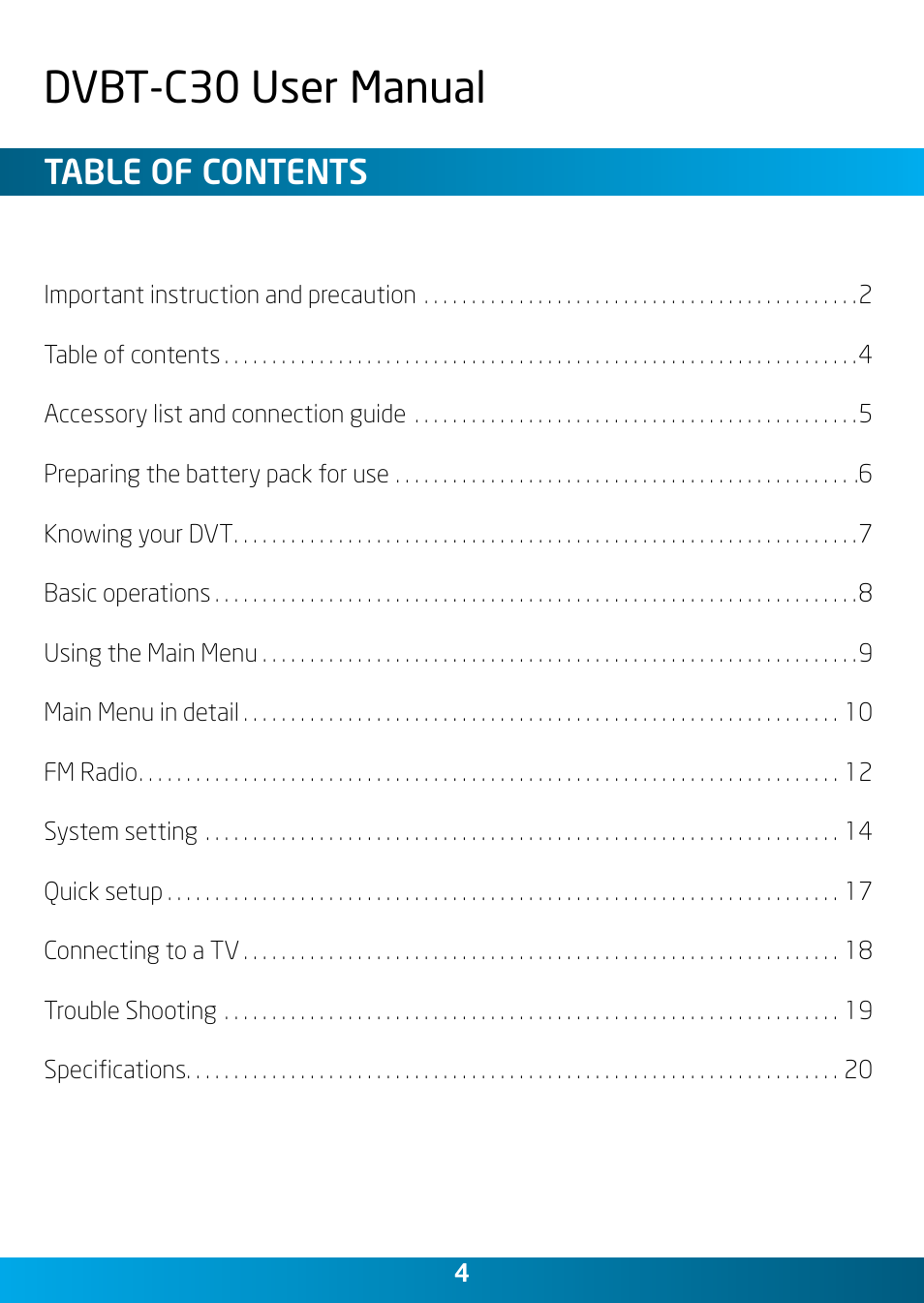924x1303 pixels.
Task: Go to the Trouble Shooting section
Action: (131, 1010)
